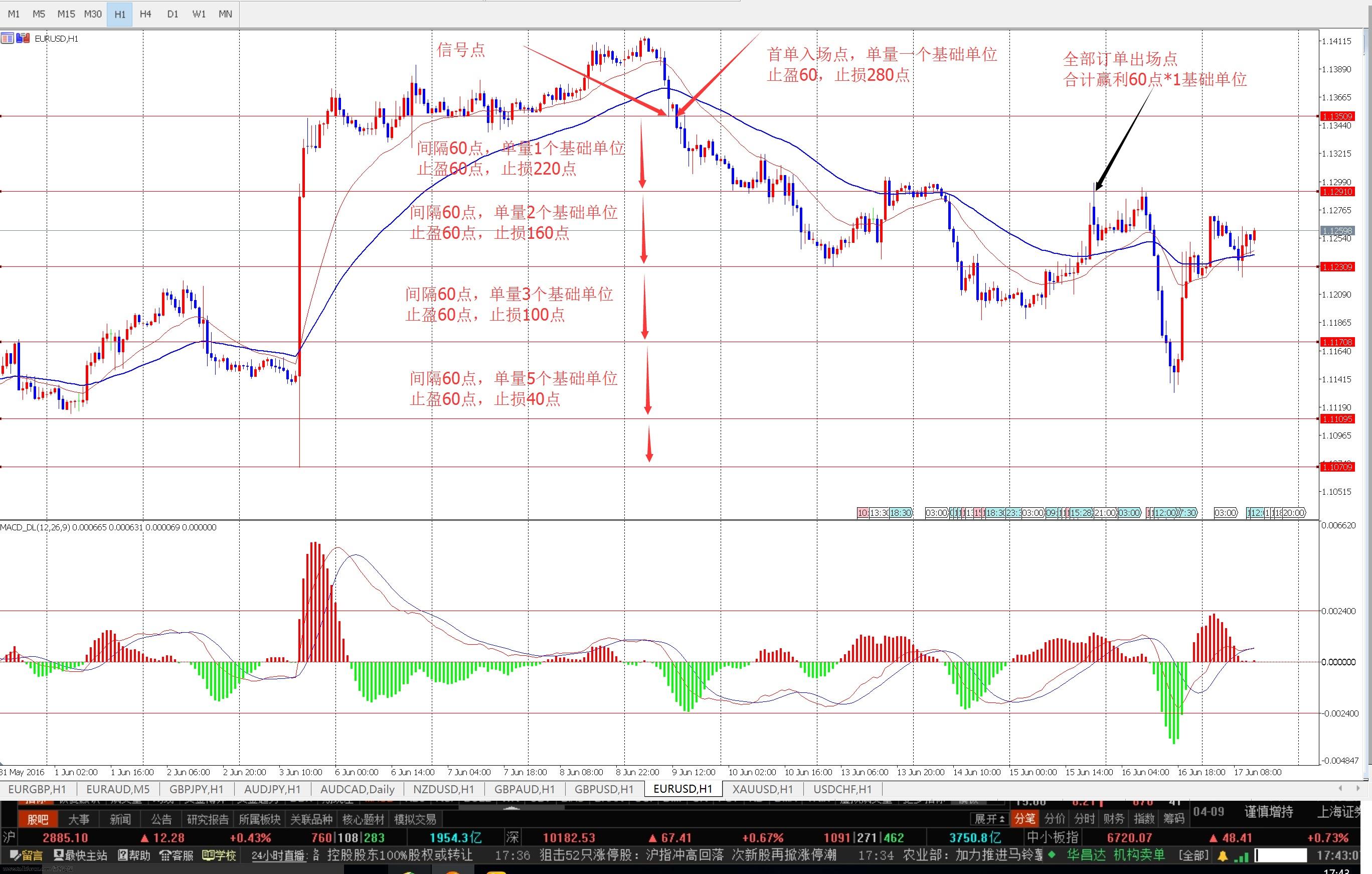Click the 指数 button
The image size is (1372, 874).
coord(1144,819)
